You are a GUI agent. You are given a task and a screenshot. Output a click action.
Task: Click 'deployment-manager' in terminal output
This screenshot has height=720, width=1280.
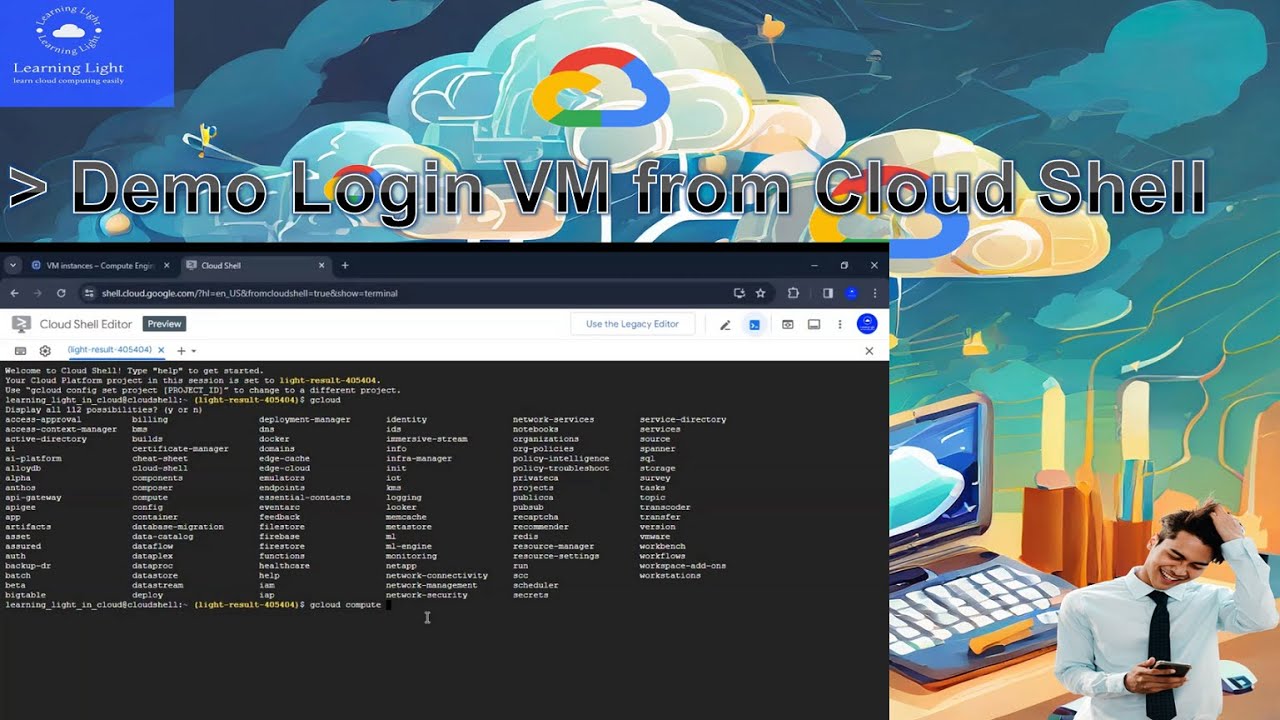click(305, 420)
